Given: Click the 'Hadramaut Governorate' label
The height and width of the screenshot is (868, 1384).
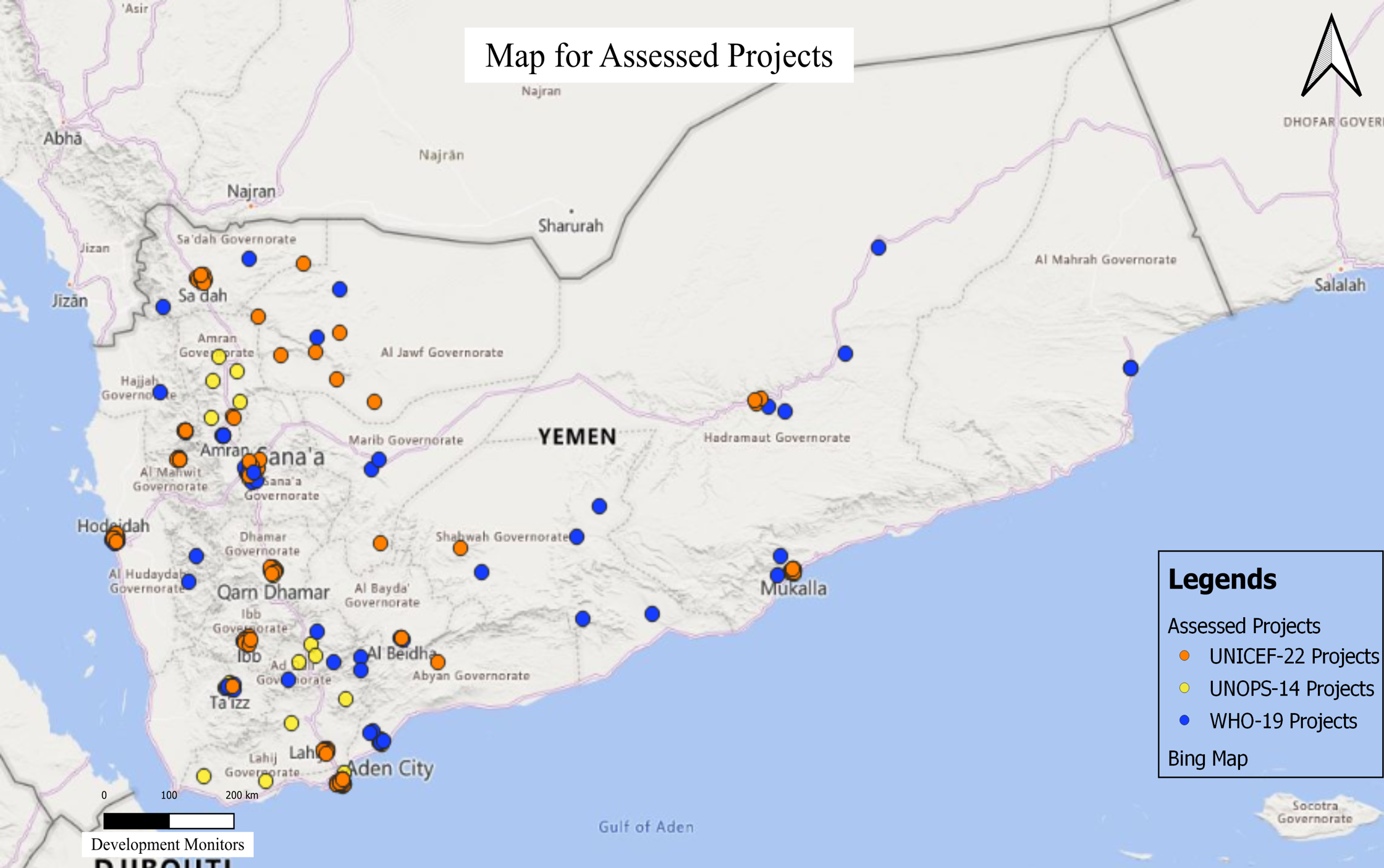Looking at the screenshot, I should [x=777, y=437].
